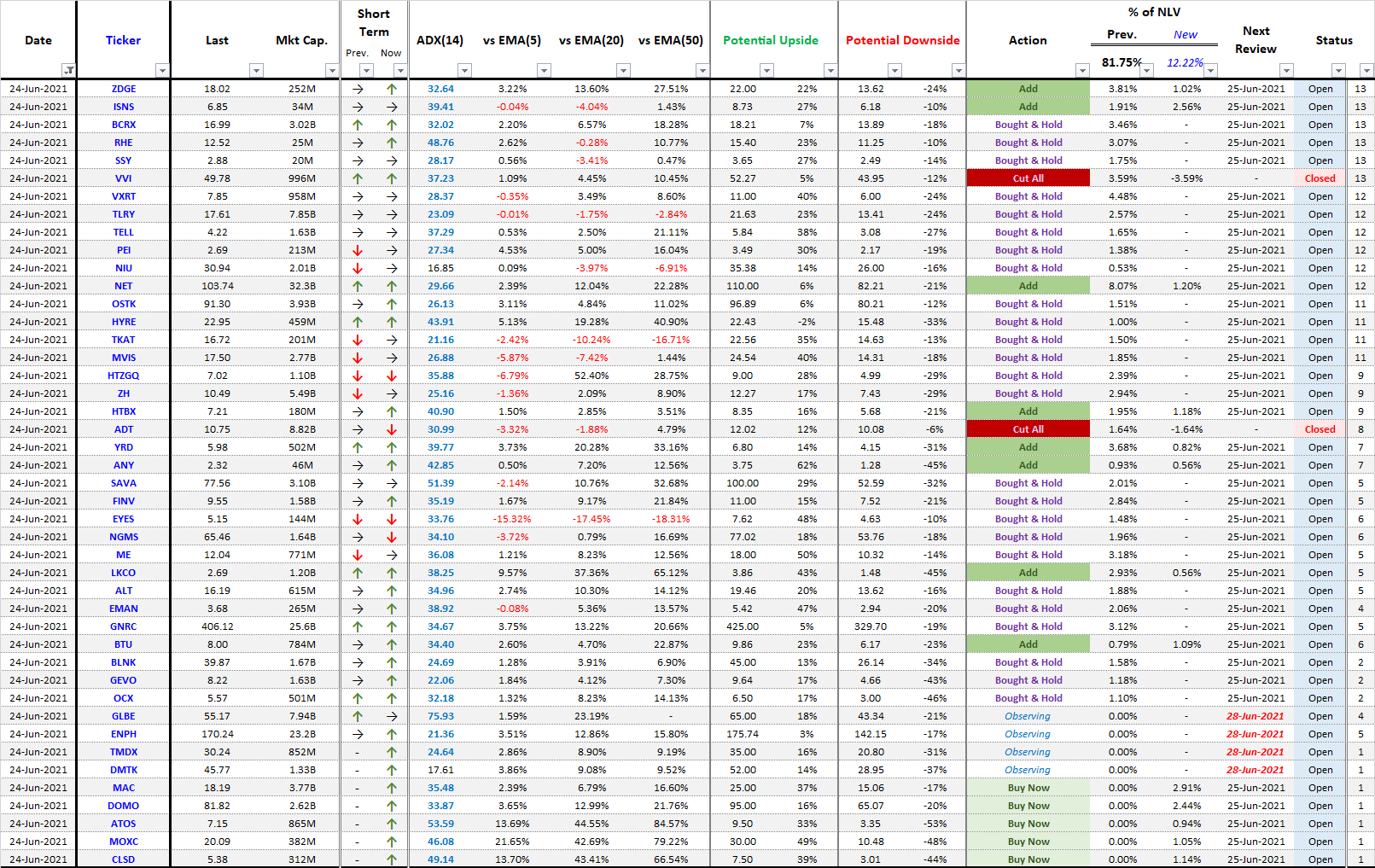This screenshot has width=1375, height=868.
Task: Open Potential Upside percentage filter dropdown
Action: pos(830,70)
